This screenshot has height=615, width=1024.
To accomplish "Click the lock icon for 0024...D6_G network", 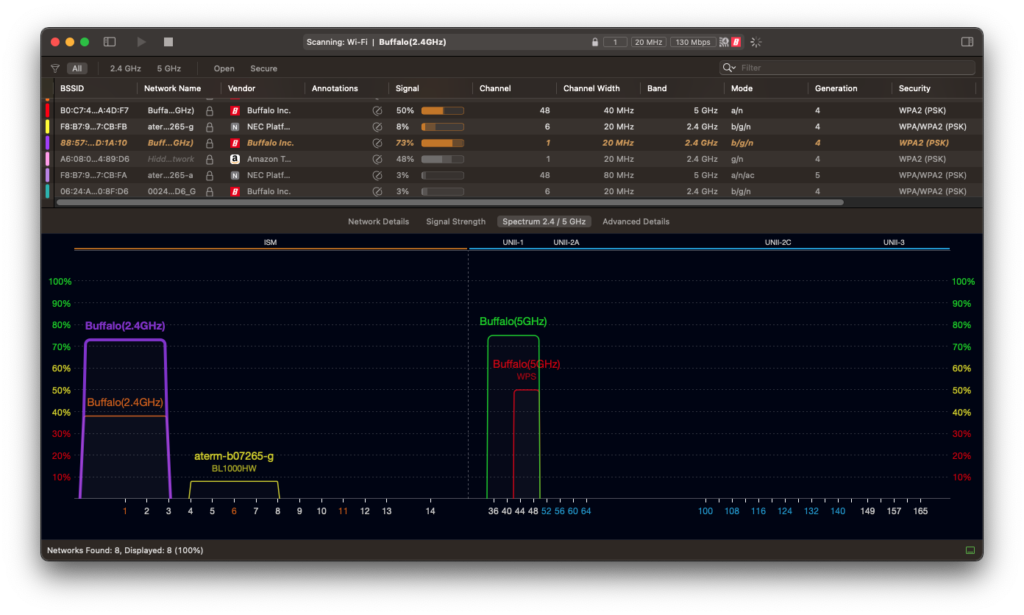I will [210, 191].
